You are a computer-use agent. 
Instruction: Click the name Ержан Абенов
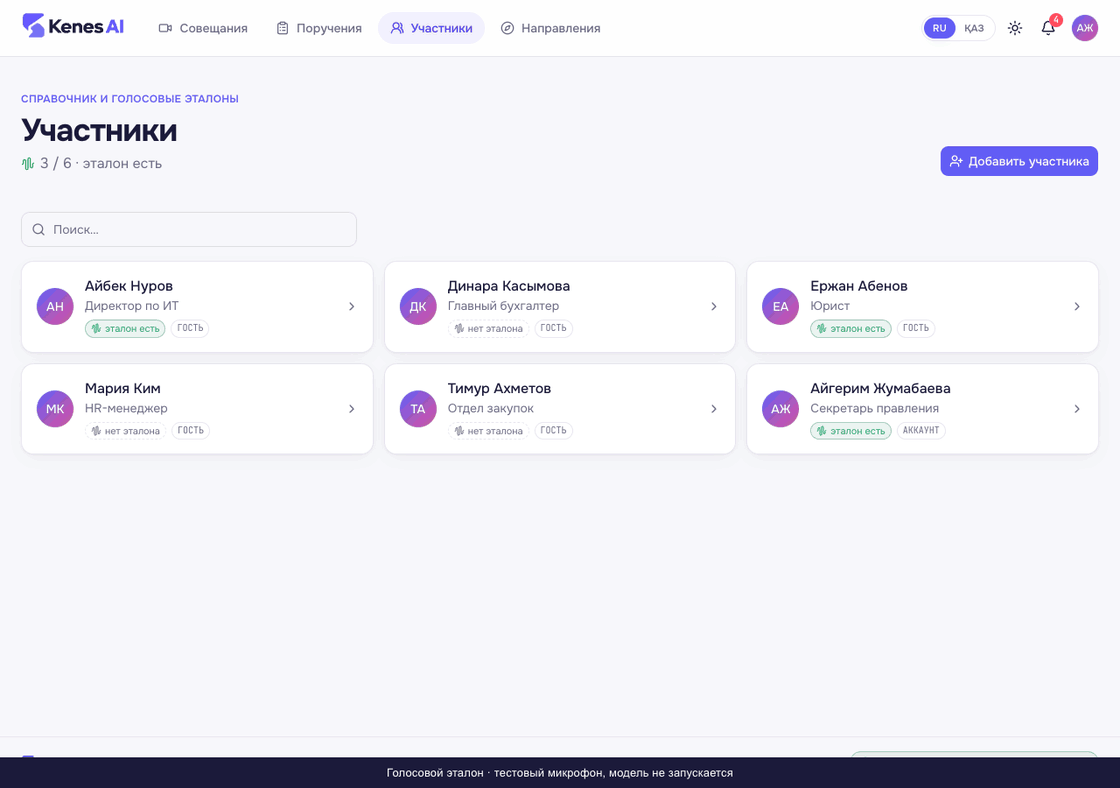tap(859, 286)
